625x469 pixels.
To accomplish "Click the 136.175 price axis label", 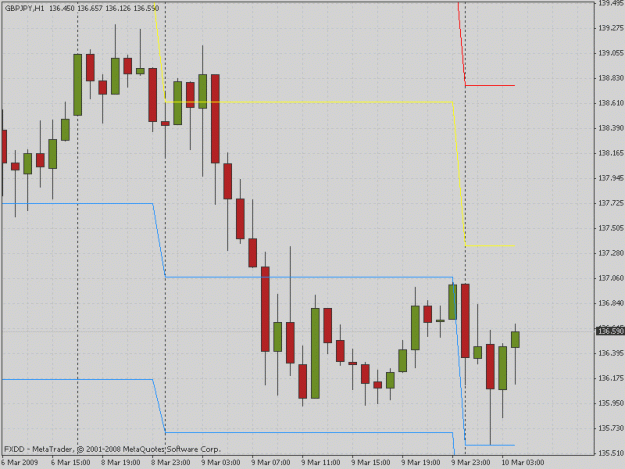I will 611,378.
